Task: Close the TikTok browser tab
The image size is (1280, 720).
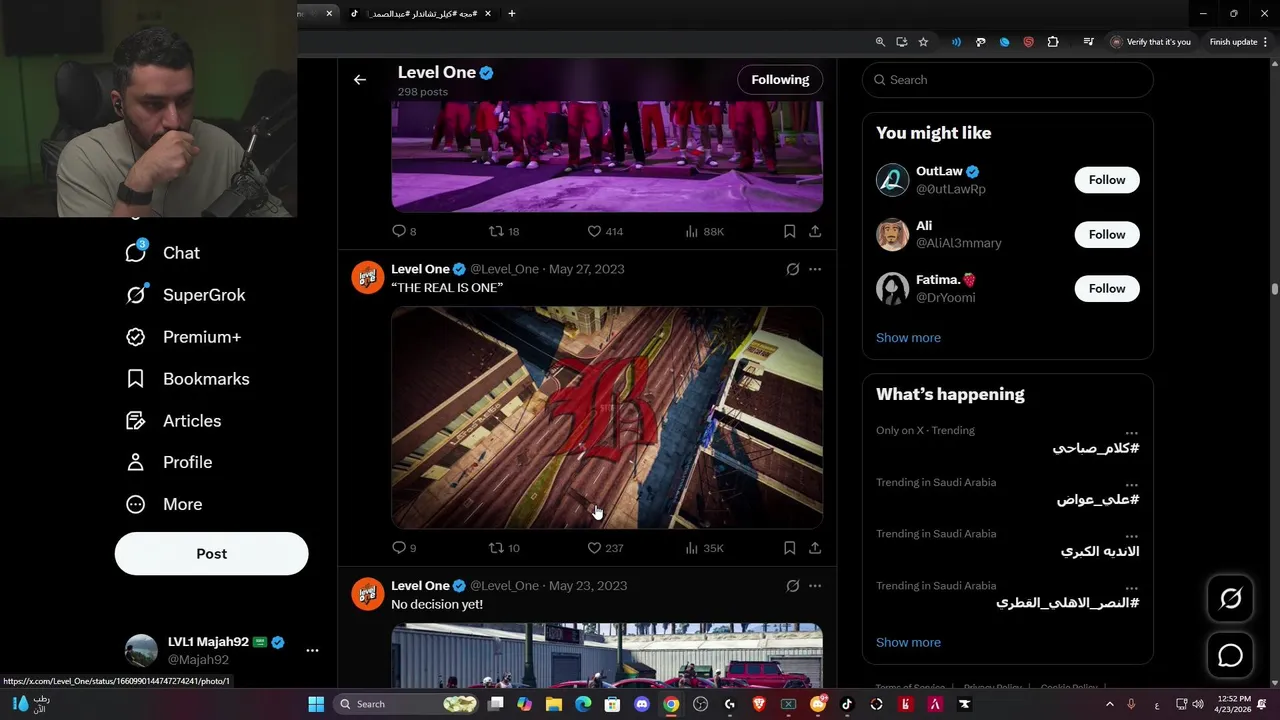Action: click(x=488, y=14)
